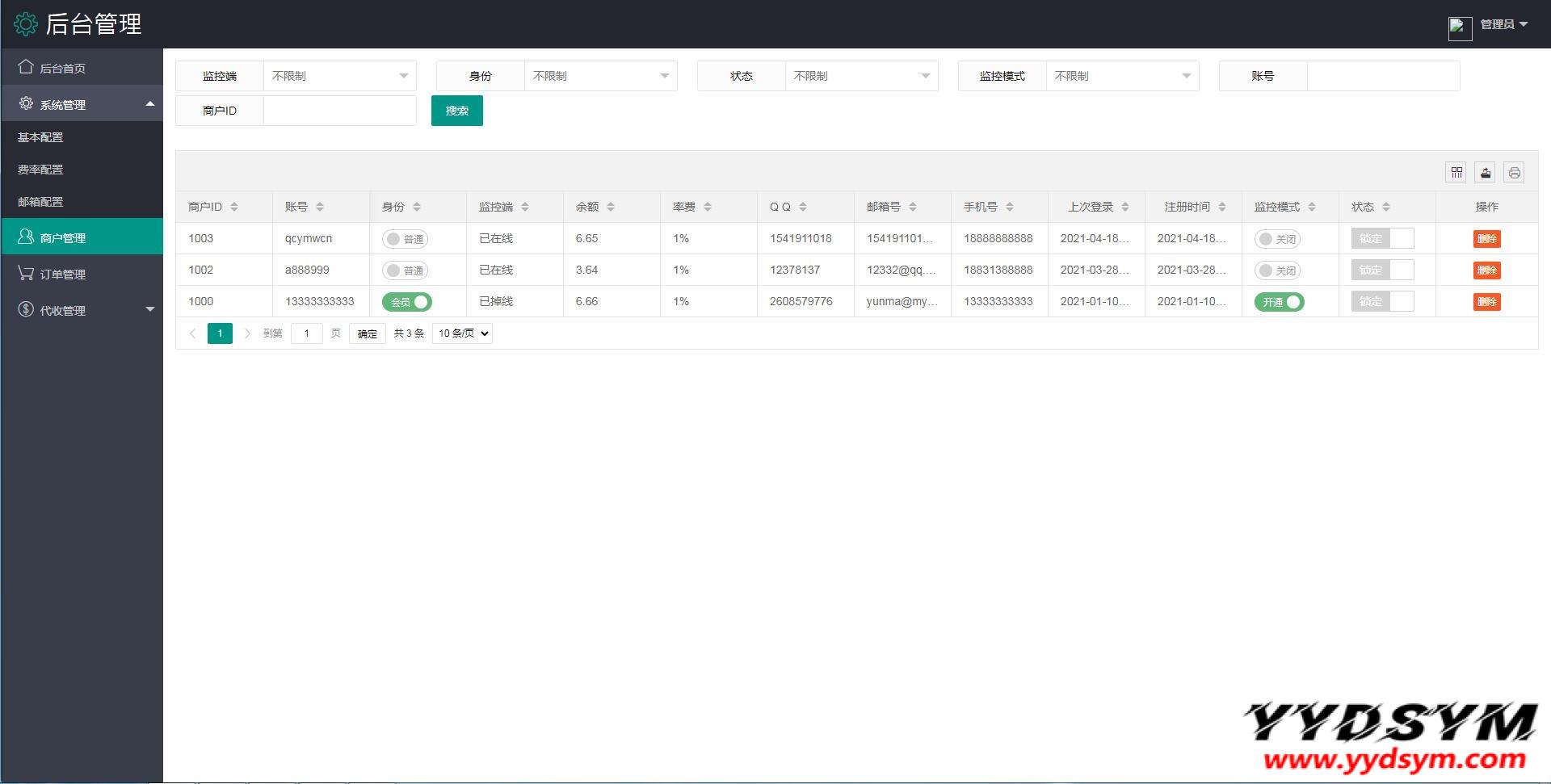1551x784 pixels.
Task: Click the column filter grid icon
Action: click(x=1456, y=172)
